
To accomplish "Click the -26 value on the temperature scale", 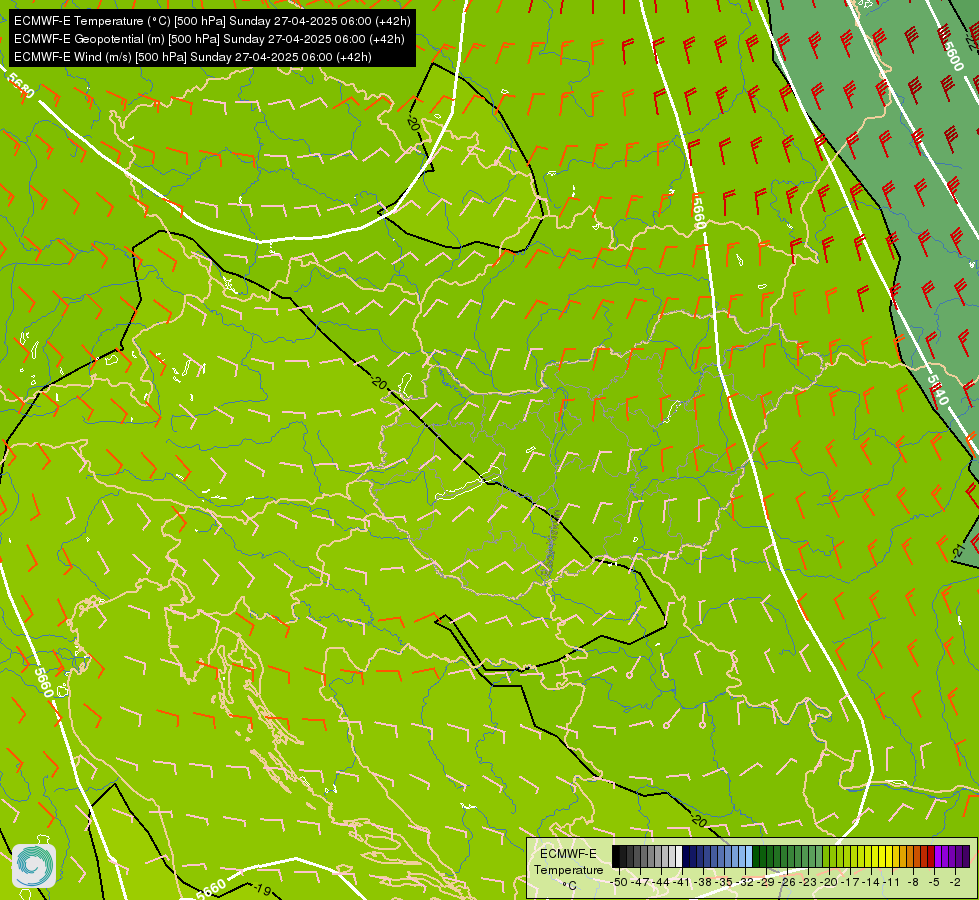I will click(x=788, y=882).
